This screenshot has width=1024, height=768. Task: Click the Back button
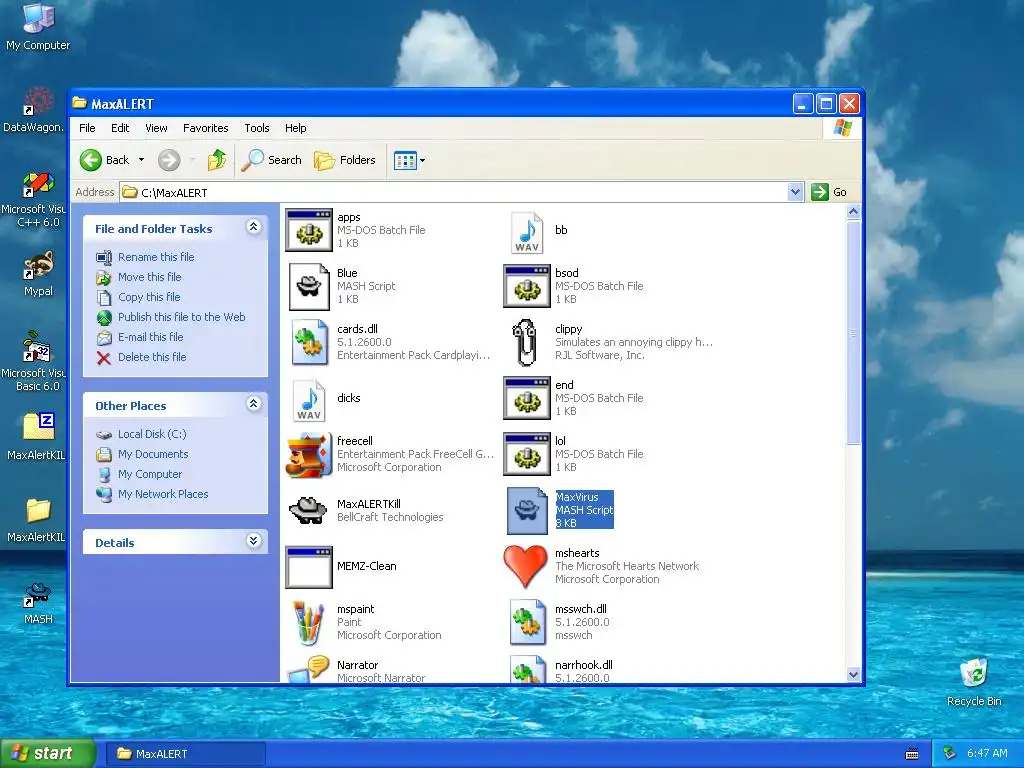click(104, 160)
